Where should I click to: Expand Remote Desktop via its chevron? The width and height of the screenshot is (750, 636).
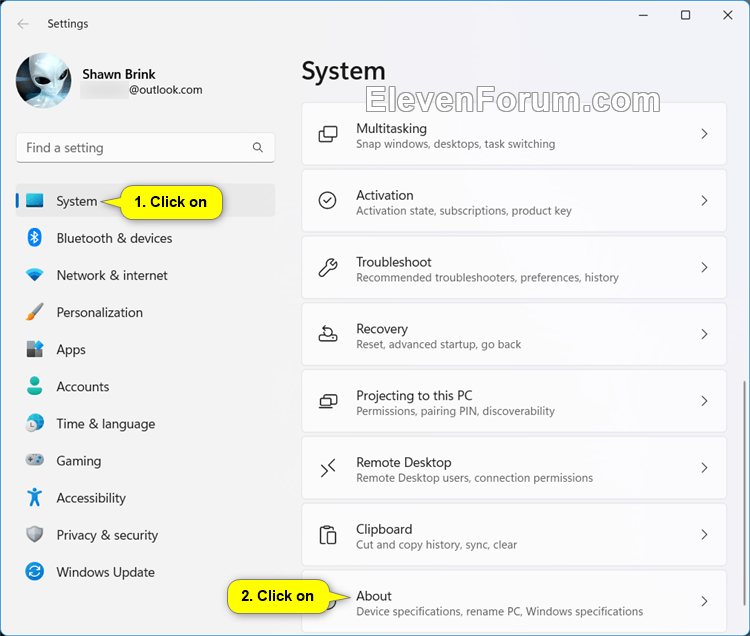tap(704, 468)
